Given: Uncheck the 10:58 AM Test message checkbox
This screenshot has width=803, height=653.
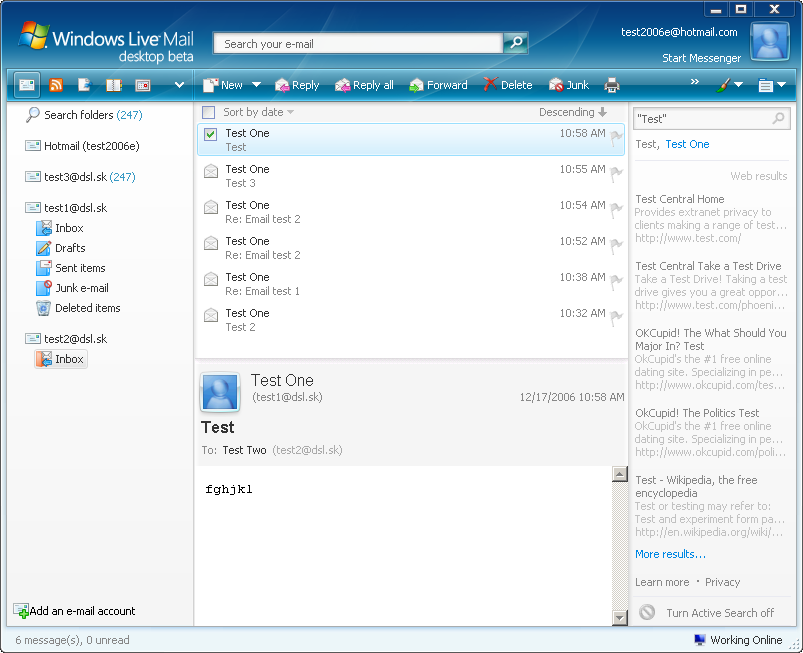Looking at the screenshot, I should [x=210, y=134].
